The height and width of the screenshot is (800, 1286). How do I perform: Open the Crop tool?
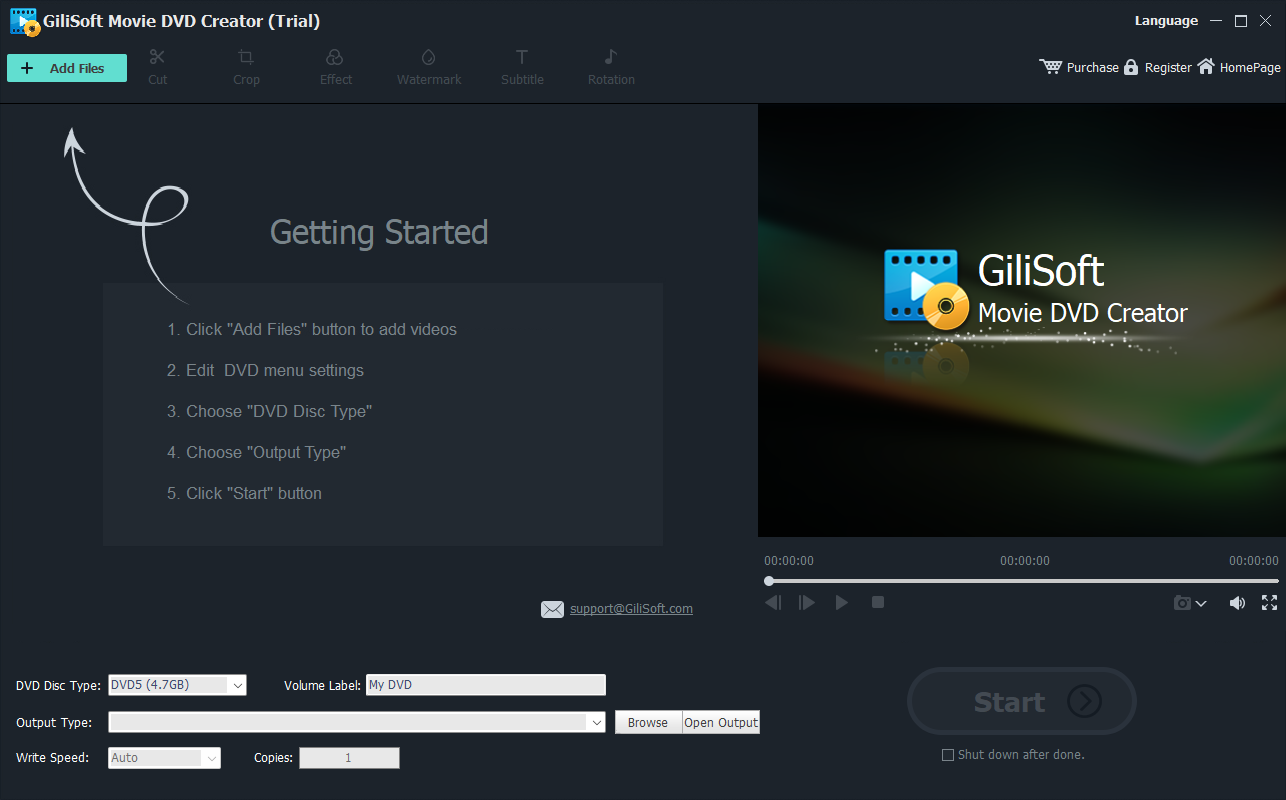click(x=246, y=67)
